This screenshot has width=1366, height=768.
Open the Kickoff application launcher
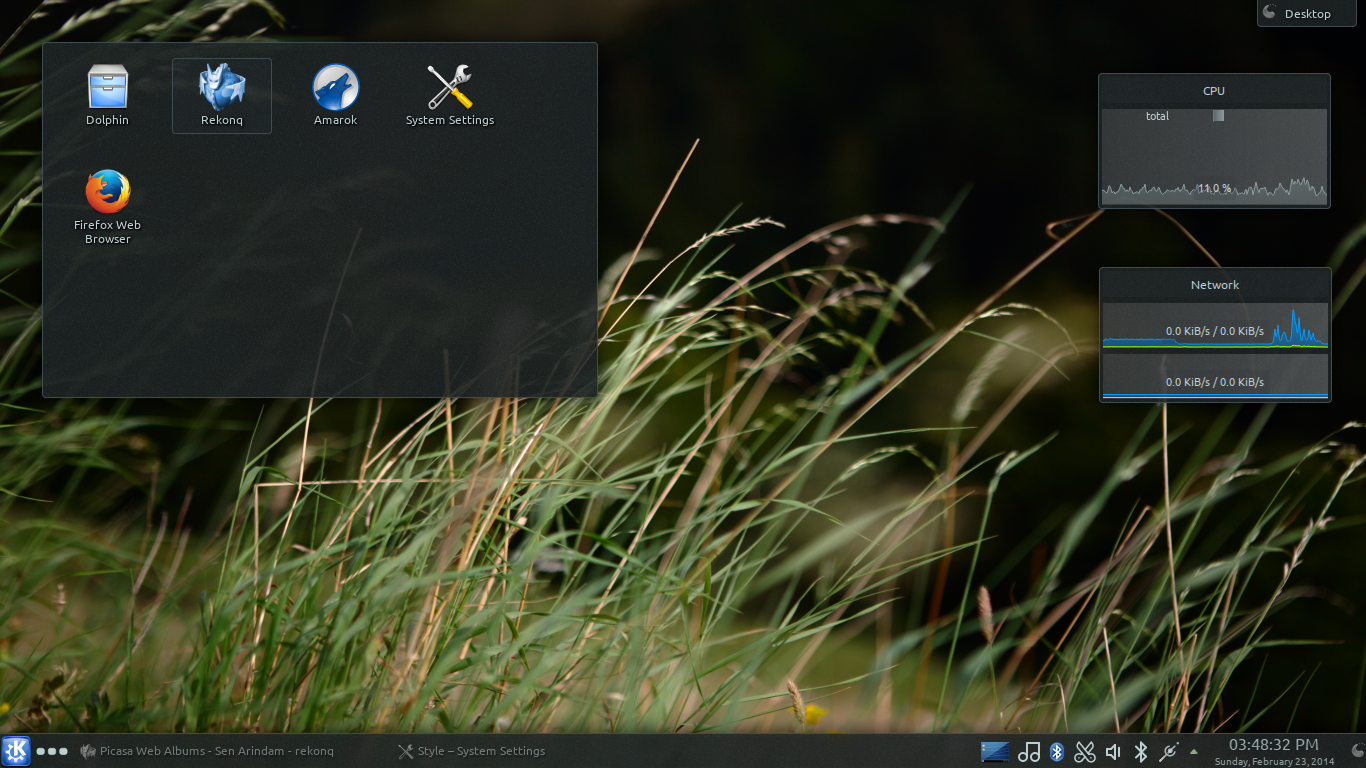coord(15,751)
